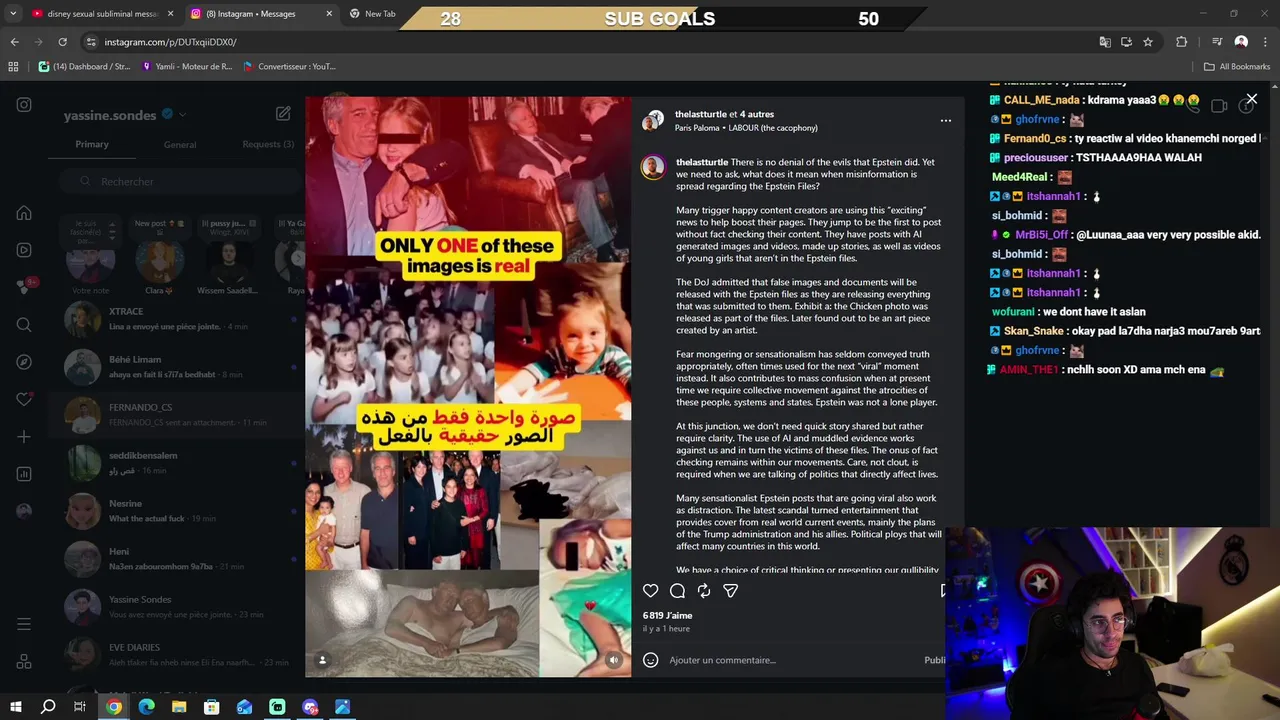1280x720 pixels.
Task: Open Wissem Saadell's note in the notes row
Action: tap(231, 261)
